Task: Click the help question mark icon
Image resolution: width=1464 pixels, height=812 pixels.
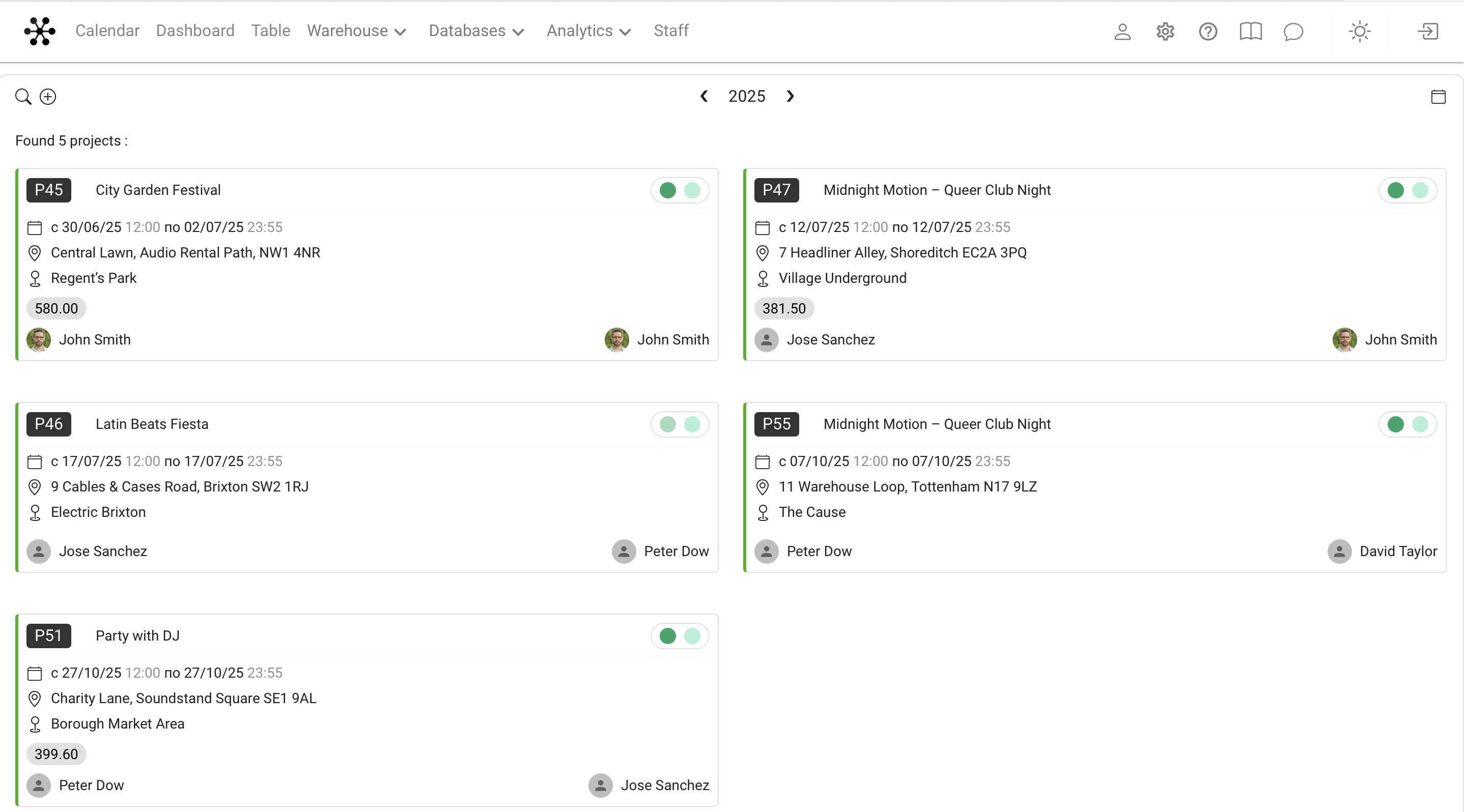Action: [1207, 31]
